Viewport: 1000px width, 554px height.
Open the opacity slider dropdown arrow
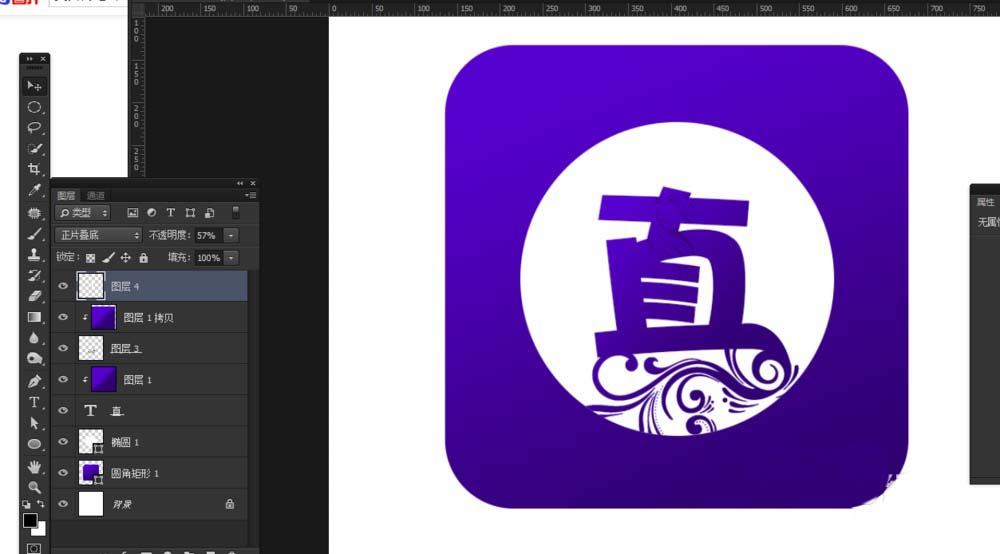[x=231, y=235]
